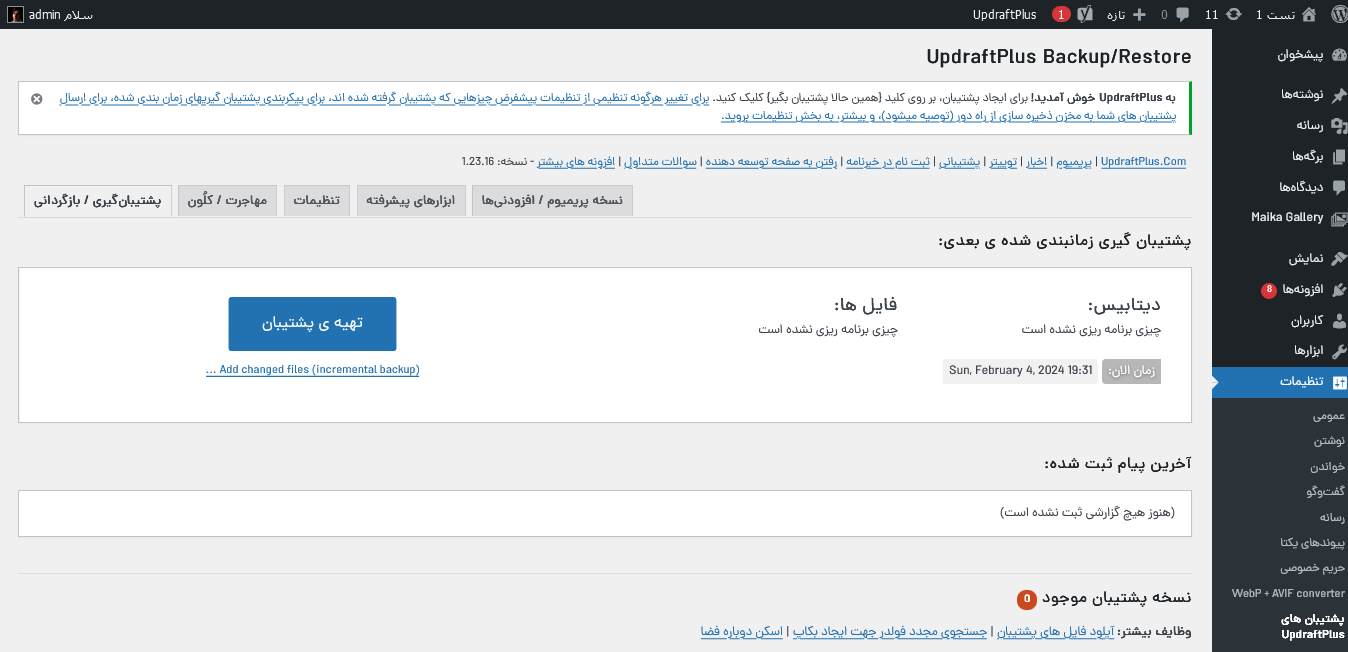This screenshot has width=1348, height=652.
Task: Click the comment icon for دیدگاه‌ها
Action: (1339, 187)
